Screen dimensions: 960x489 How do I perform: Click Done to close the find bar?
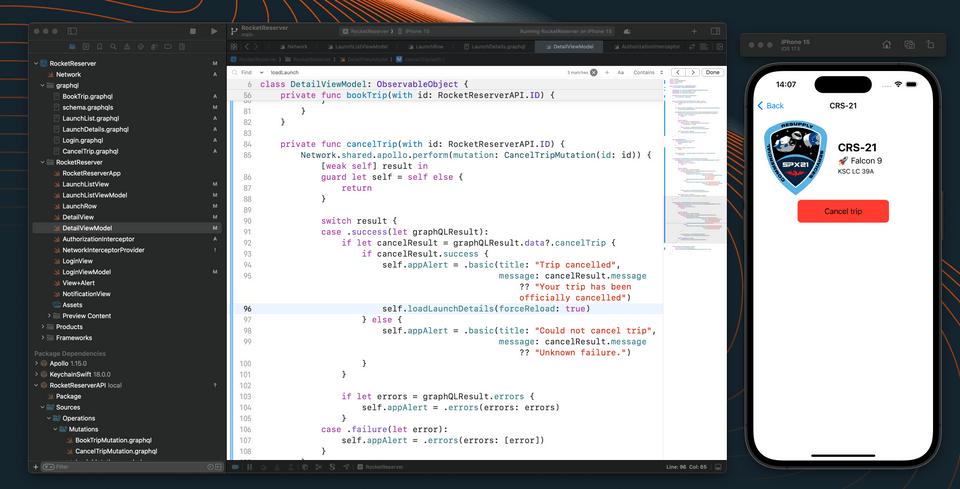(x=712, y=72)
